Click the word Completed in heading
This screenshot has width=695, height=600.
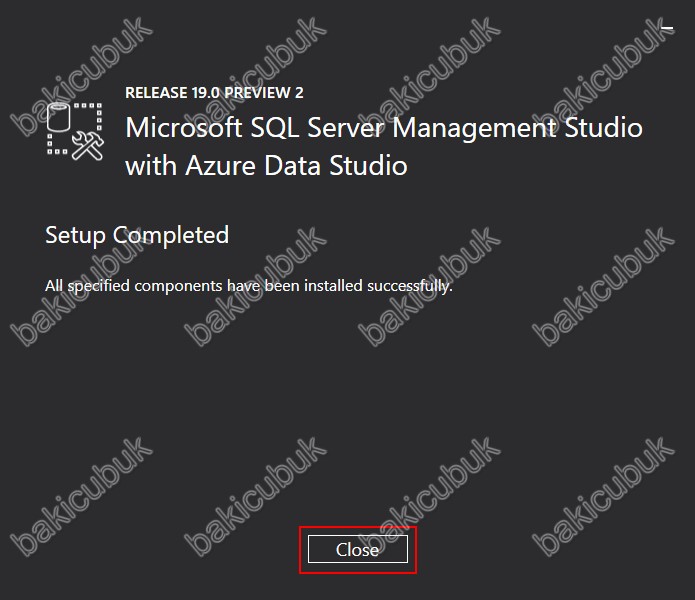[171, 235]
